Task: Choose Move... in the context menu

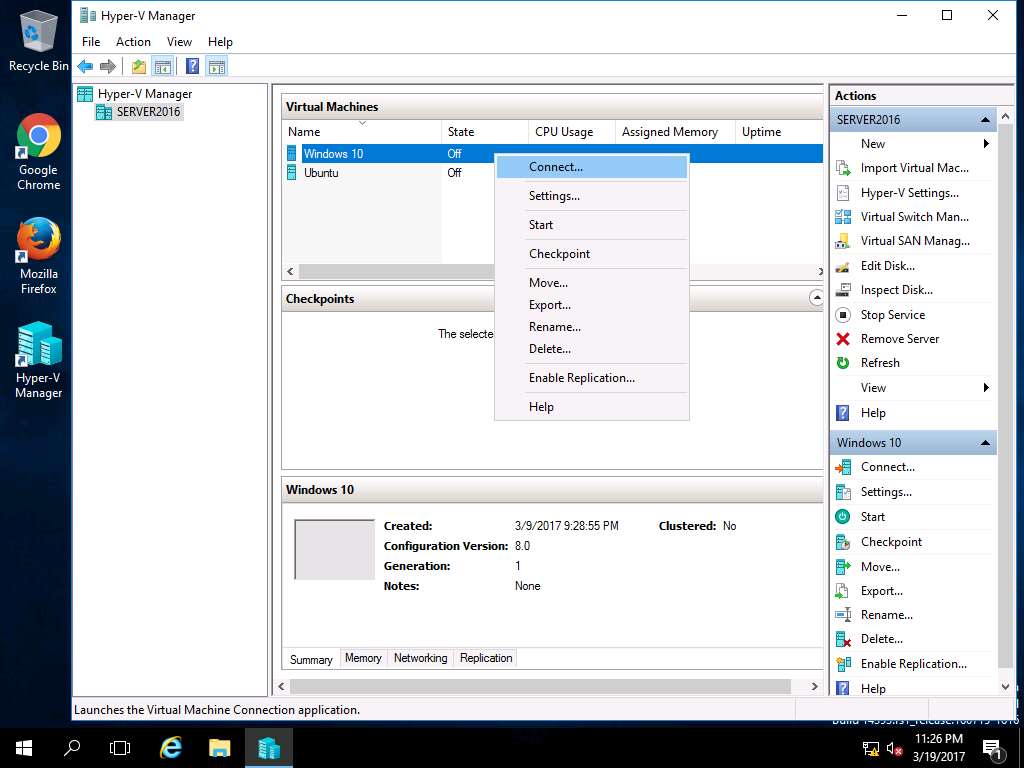Action: [x=592, y=283]
